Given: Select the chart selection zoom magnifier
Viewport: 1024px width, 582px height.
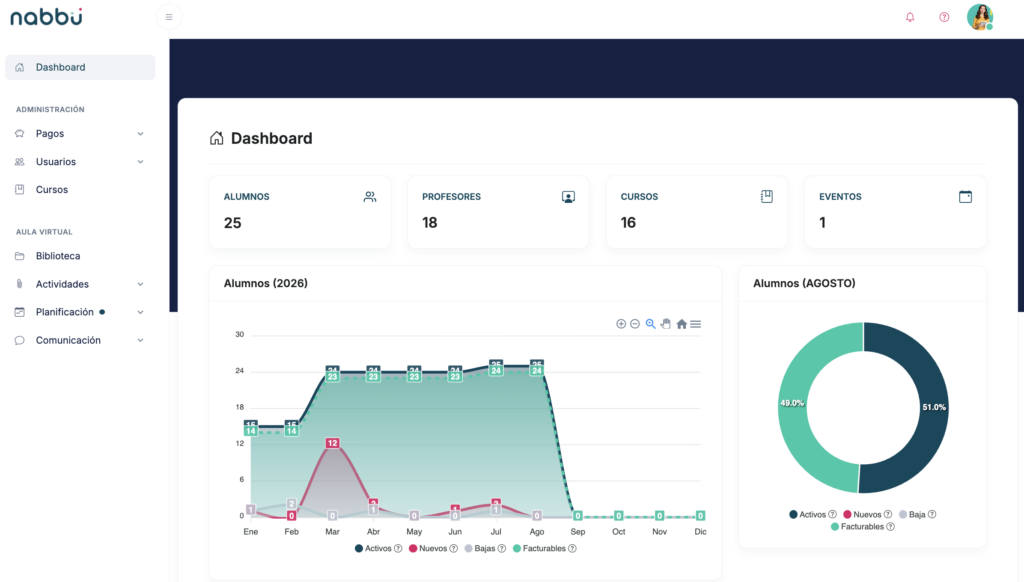Looking at the screenshot, I should (650, 324).
